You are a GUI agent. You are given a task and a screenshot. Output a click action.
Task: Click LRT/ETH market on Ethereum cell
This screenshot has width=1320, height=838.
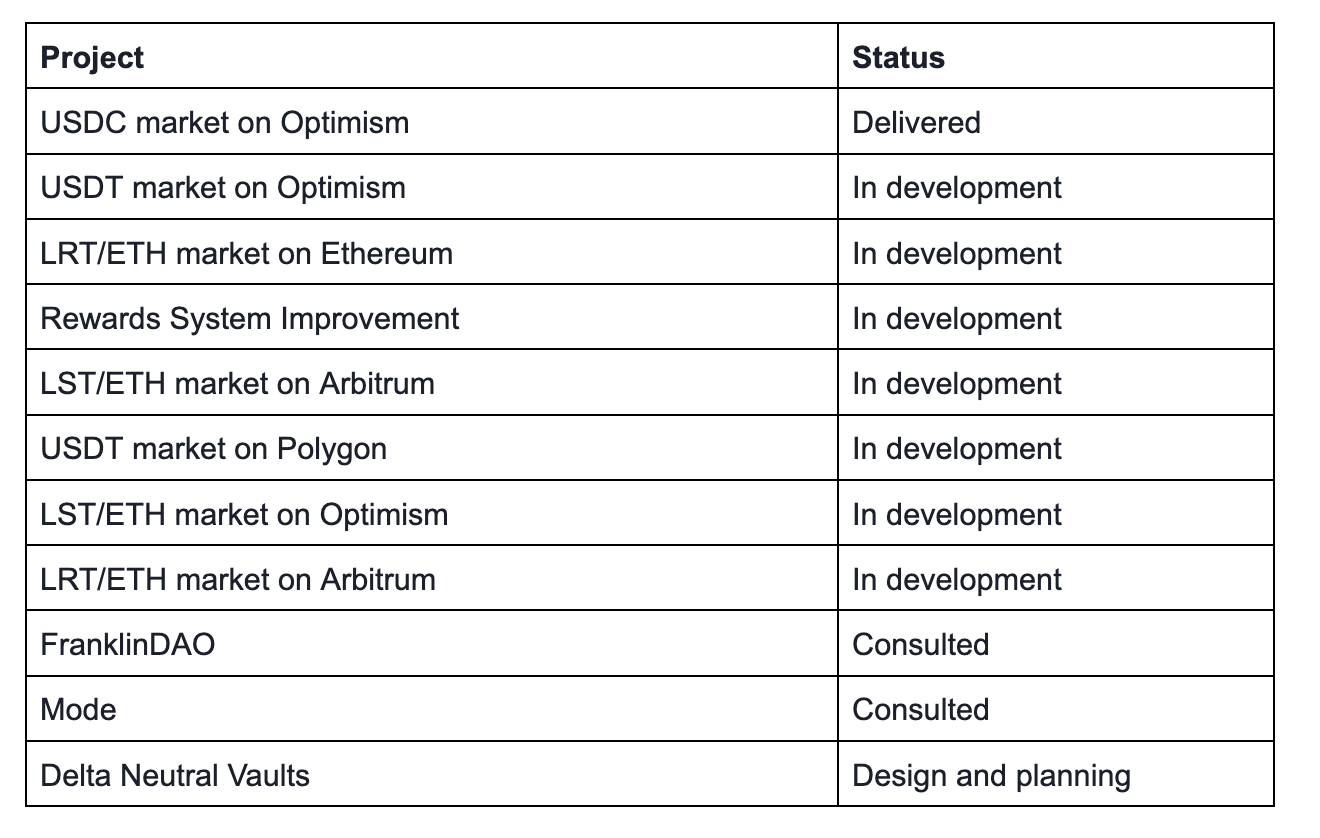(247, 254)
